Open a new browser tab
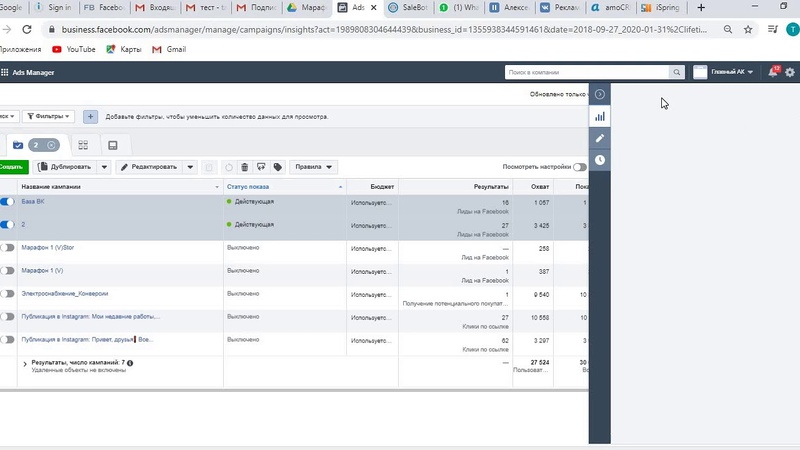 click(x=701, y=8)
